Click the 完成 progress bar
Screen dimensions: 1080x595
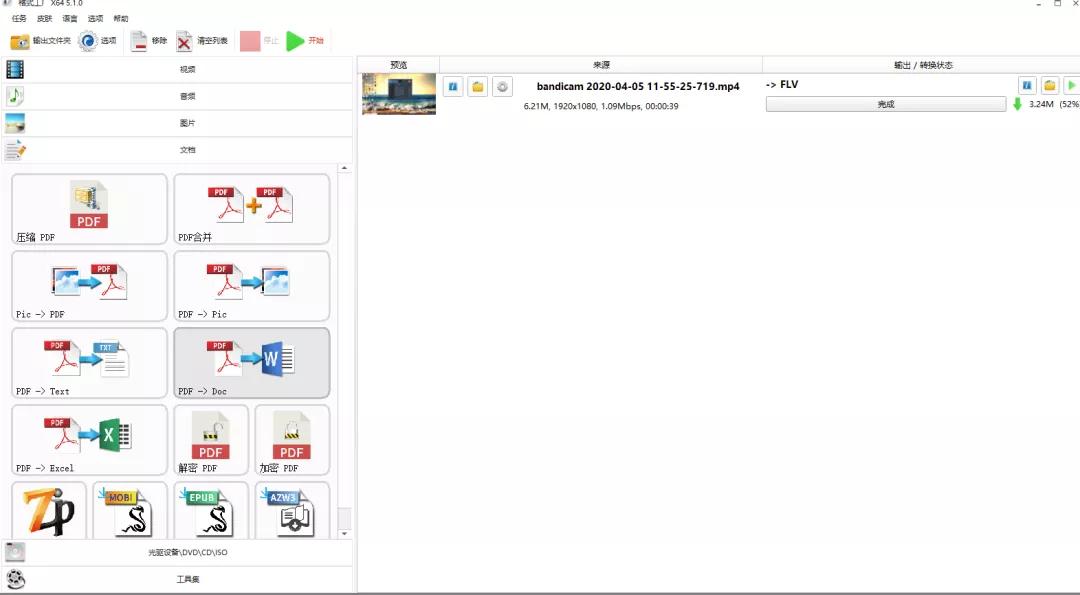(886, 105)
